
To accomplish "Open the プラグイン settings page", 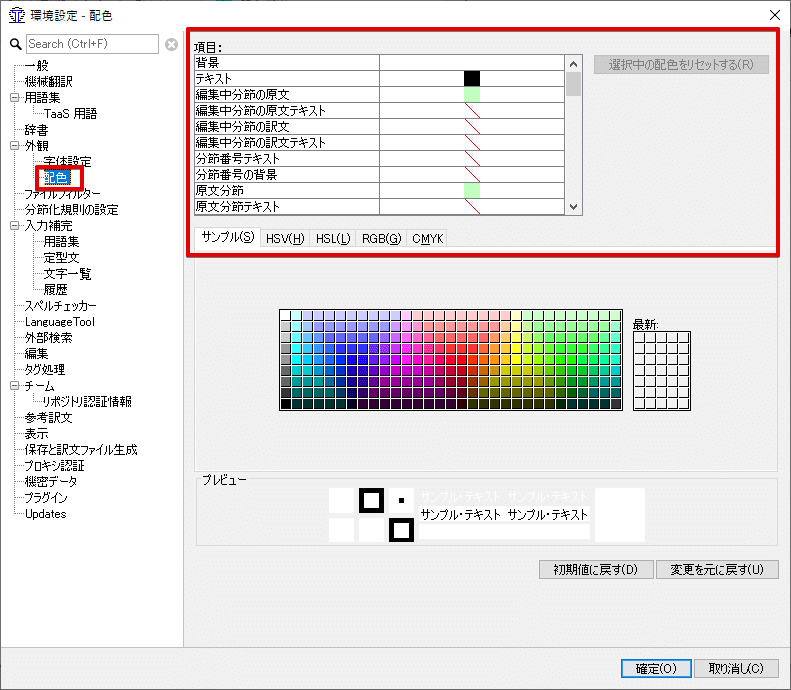I will point(46,498).
